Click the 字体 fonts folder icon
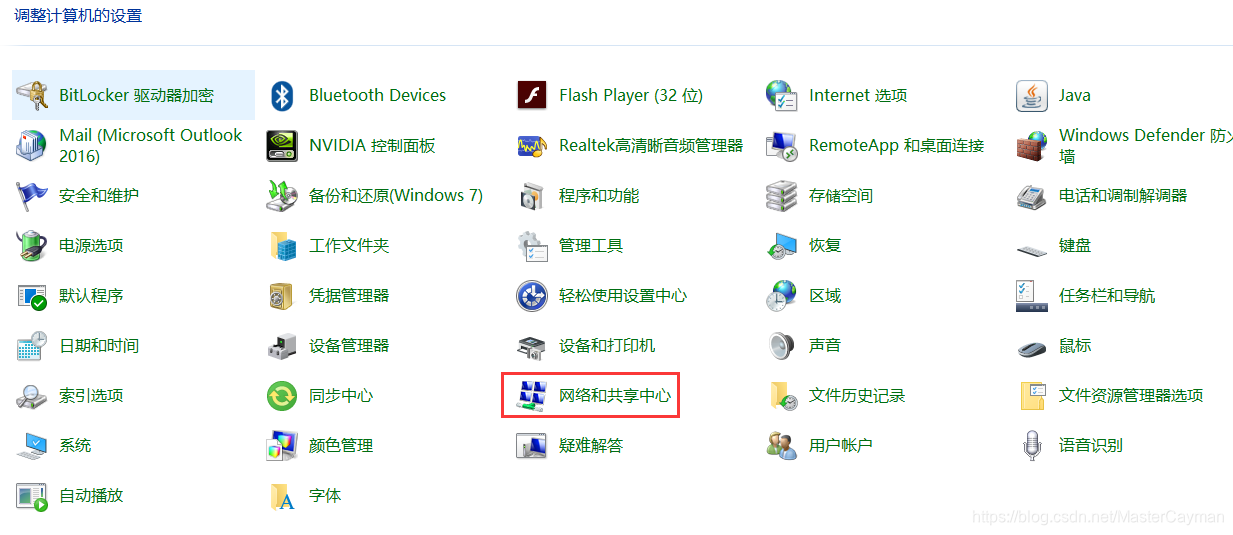 [x=282, y=496]
